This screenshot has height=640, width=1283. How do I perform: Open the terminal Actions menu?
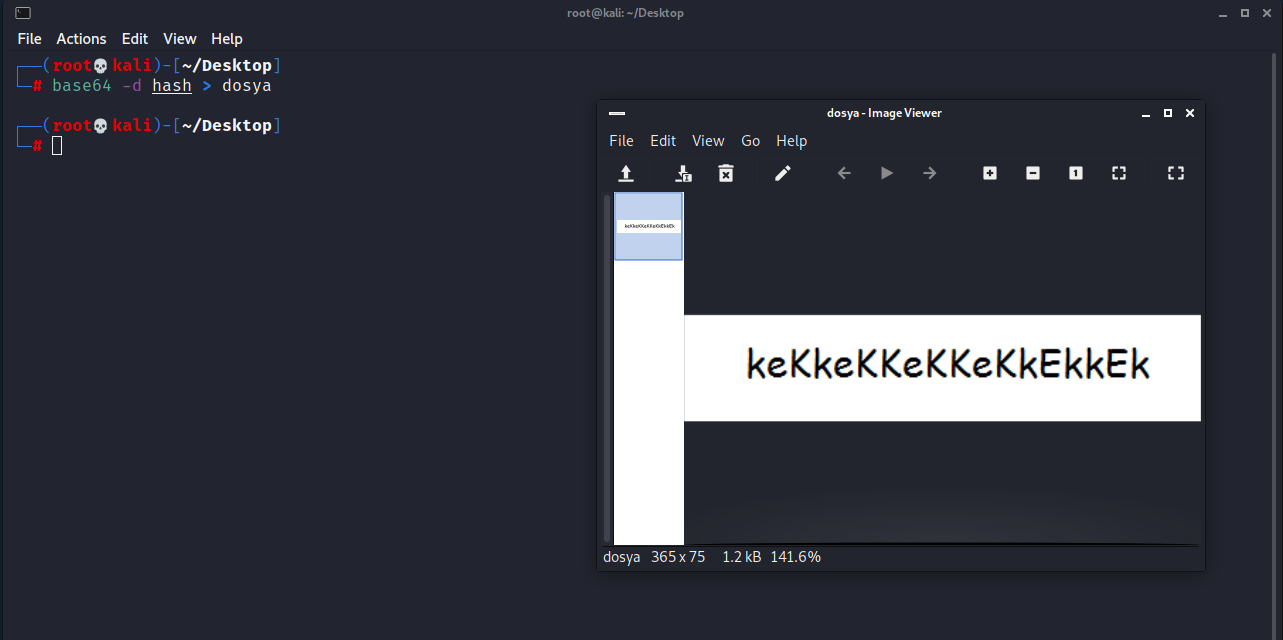tap(81, 38)
